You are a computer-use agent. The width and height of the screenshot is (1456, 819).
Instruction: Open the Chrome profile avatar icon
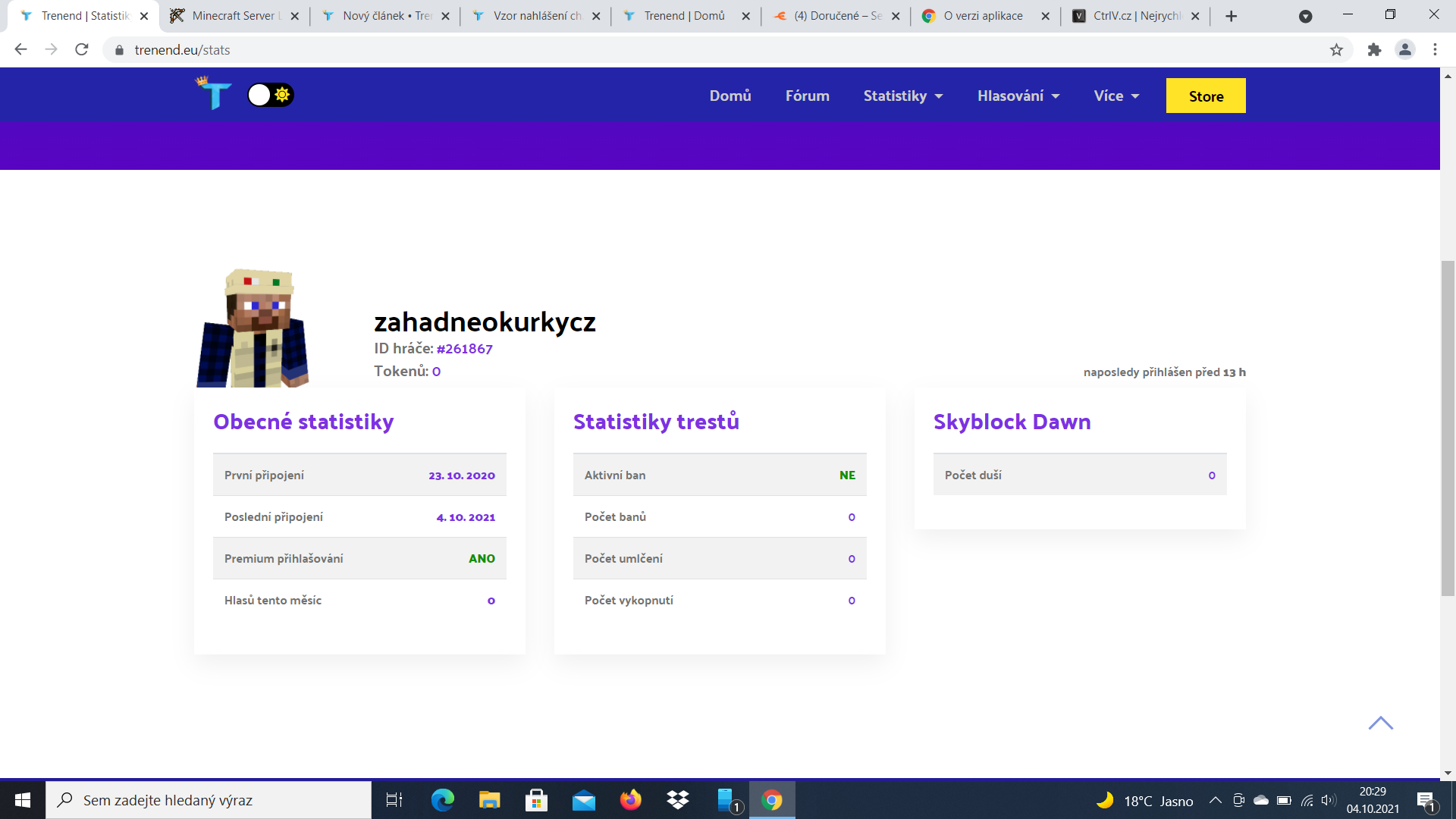(1404, 50)
